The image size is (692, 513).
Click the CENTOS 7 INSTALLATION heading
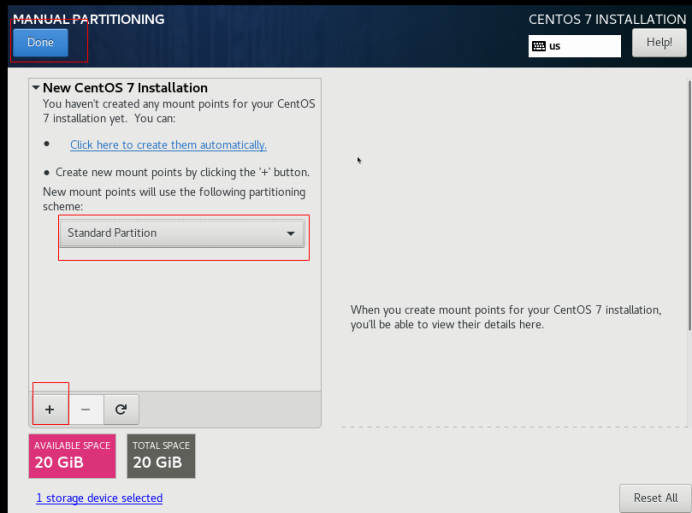607,19
